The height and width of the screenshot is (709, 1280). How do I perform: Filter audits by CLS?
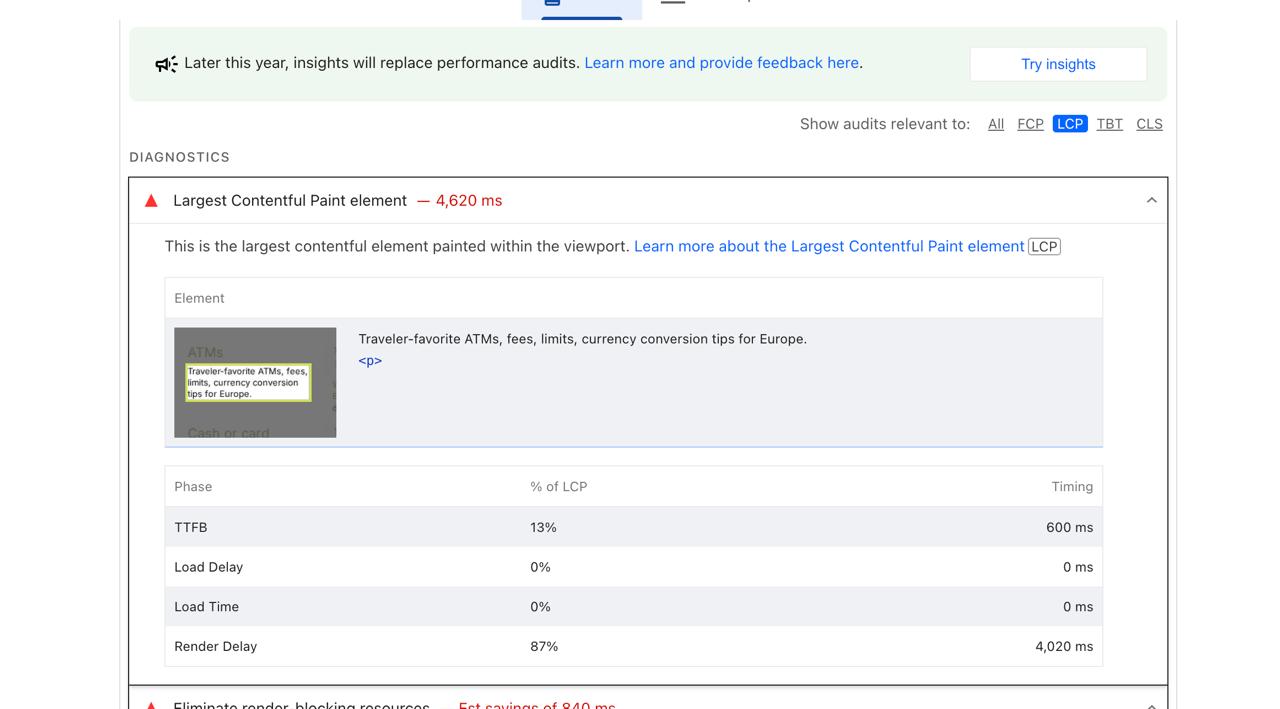point(1149,124)
